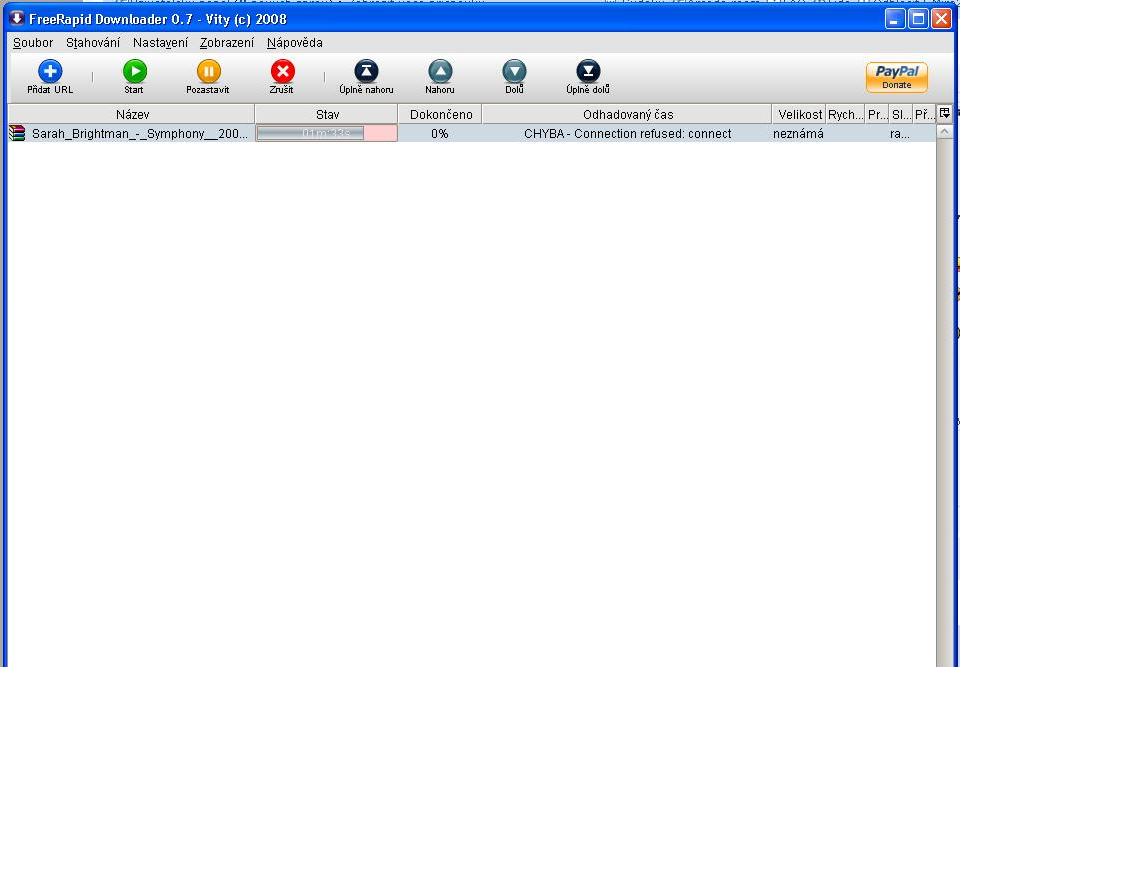Open the Nápověda menu

pyautogui.click(x=294, y=43)
